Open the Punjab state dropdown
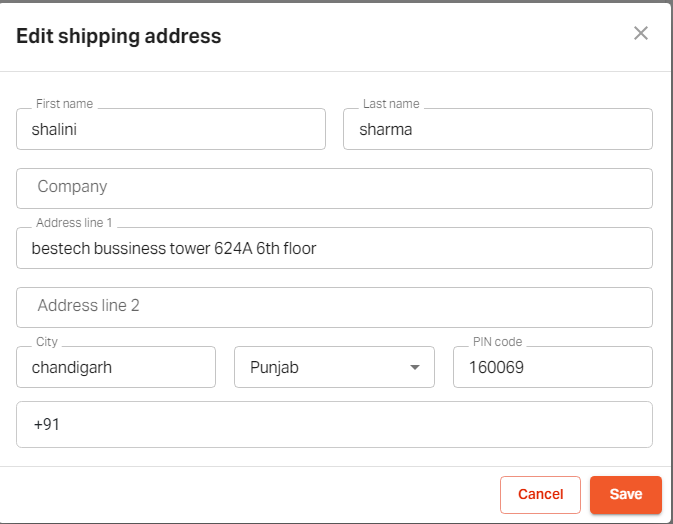The width and height of the screenshot is (673, 524). click(x=320, y=367)
